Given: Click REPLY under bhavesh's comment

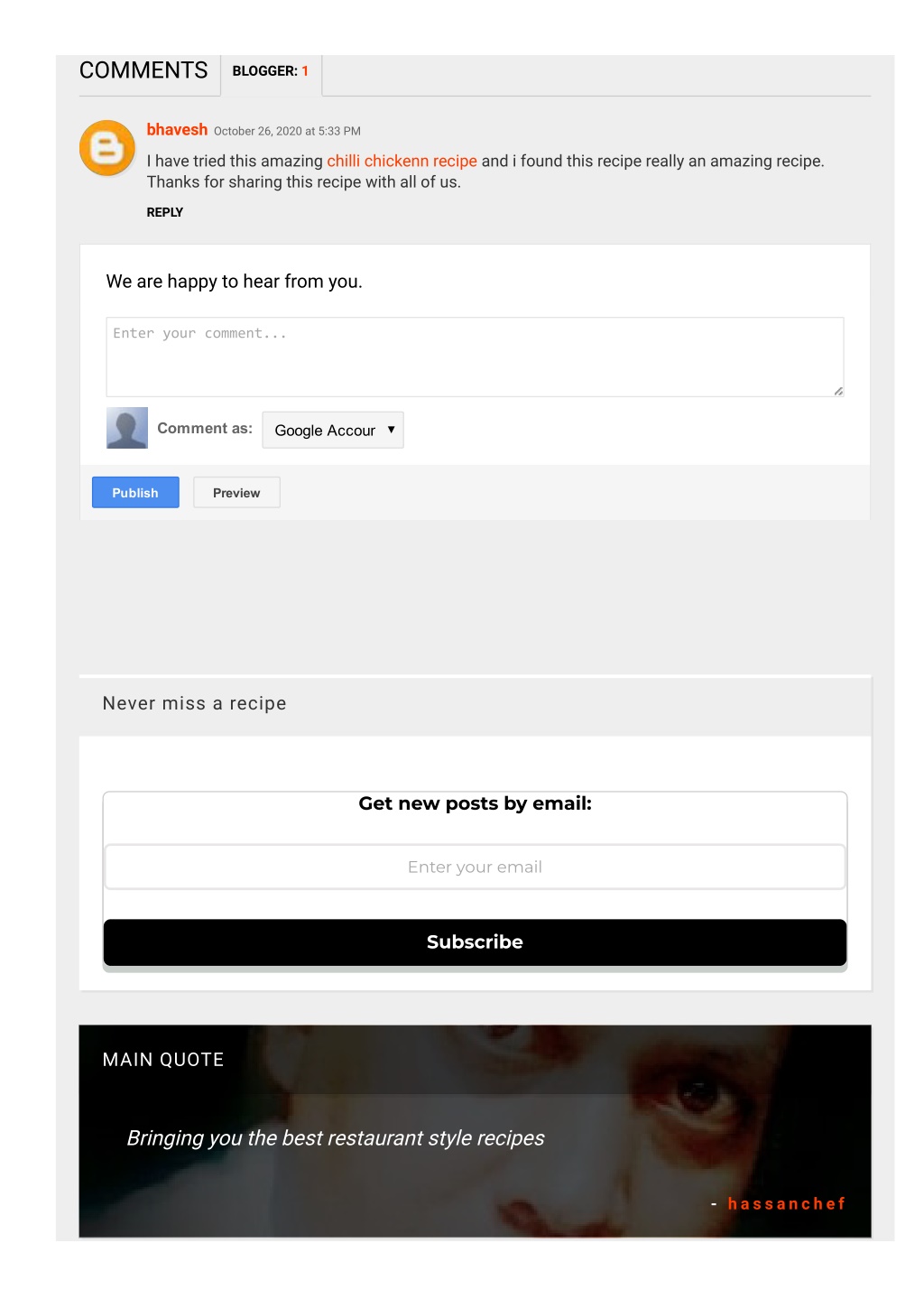Looking at the screenshot, I should (x=165, y=212).
